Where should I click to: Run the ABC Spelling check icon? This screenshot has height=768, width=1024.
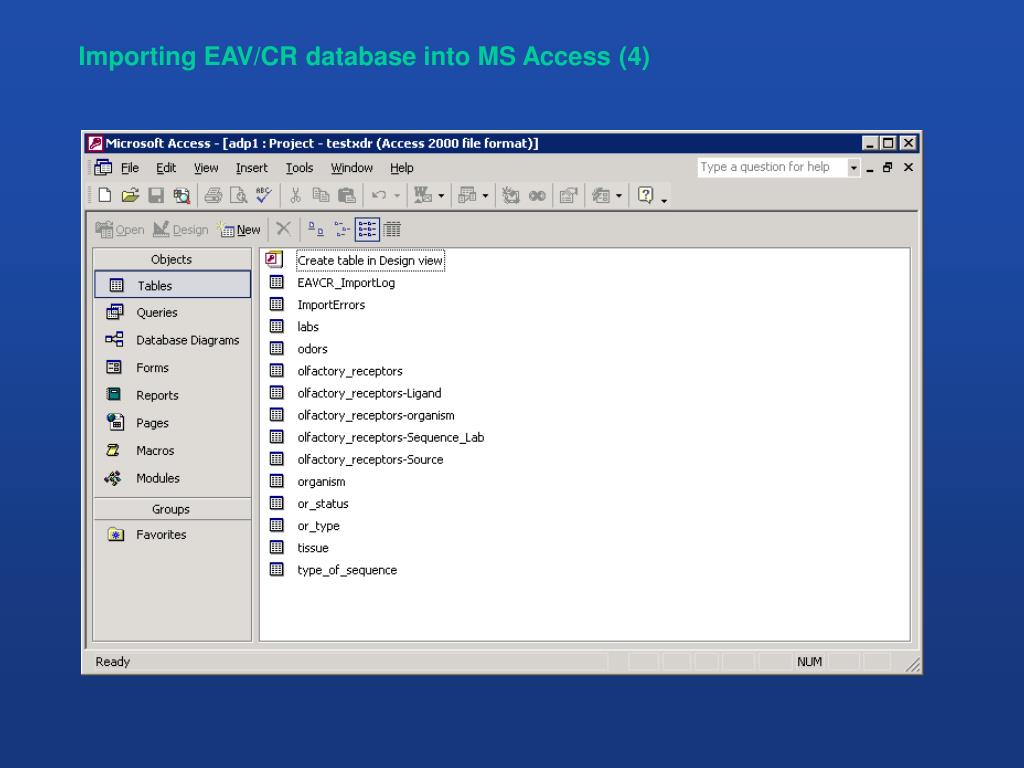tap(264, 195)
